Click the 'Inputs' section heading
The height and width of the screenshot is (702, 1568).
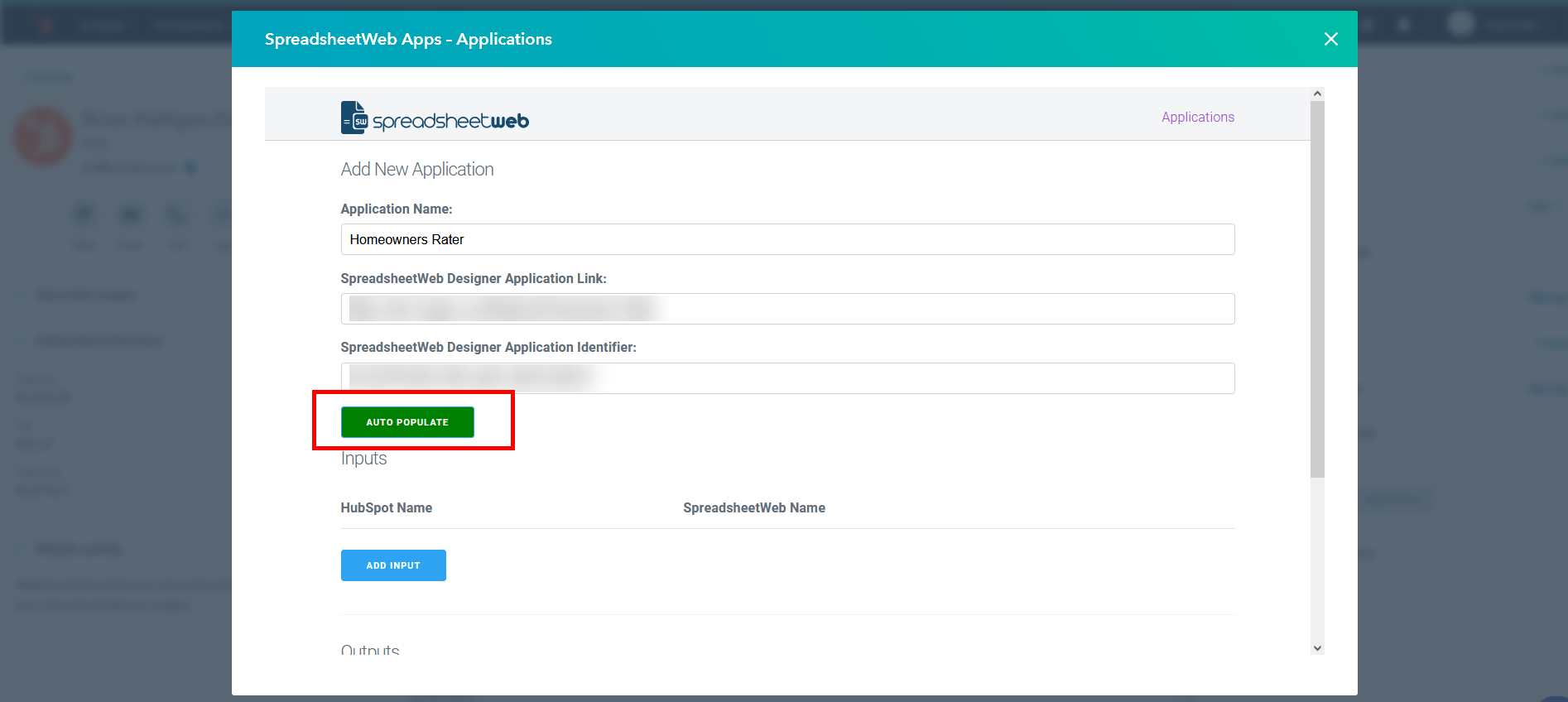[x=364, y=459]
